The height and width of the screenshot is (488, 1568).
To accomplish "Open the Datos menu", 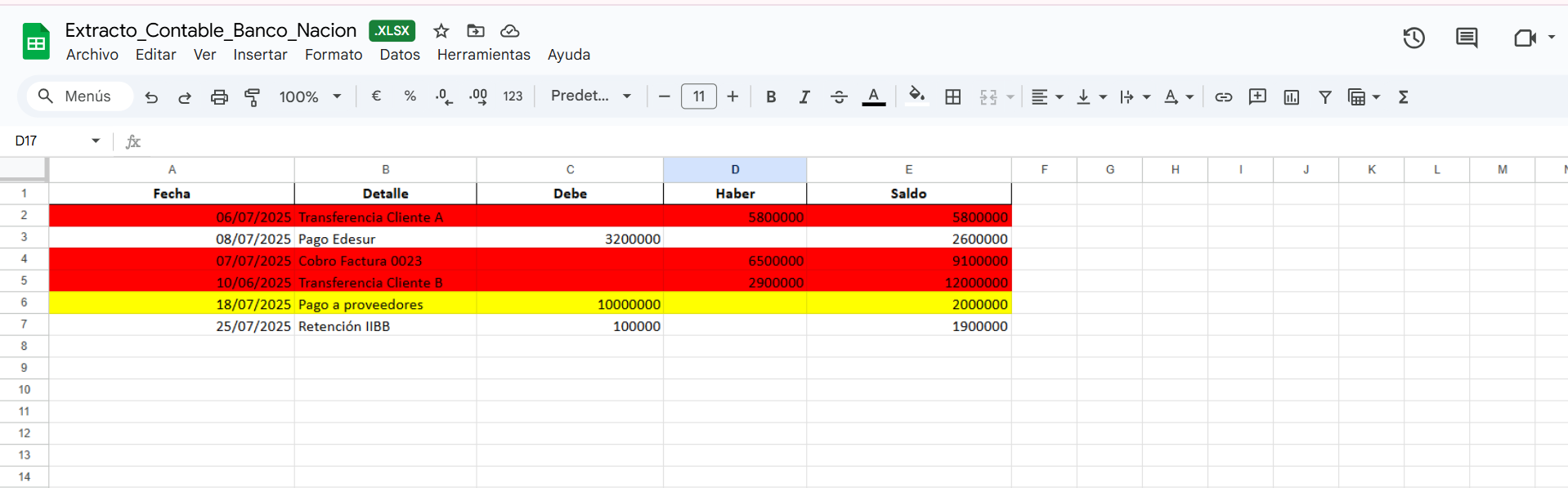I will tap(400, 55).
